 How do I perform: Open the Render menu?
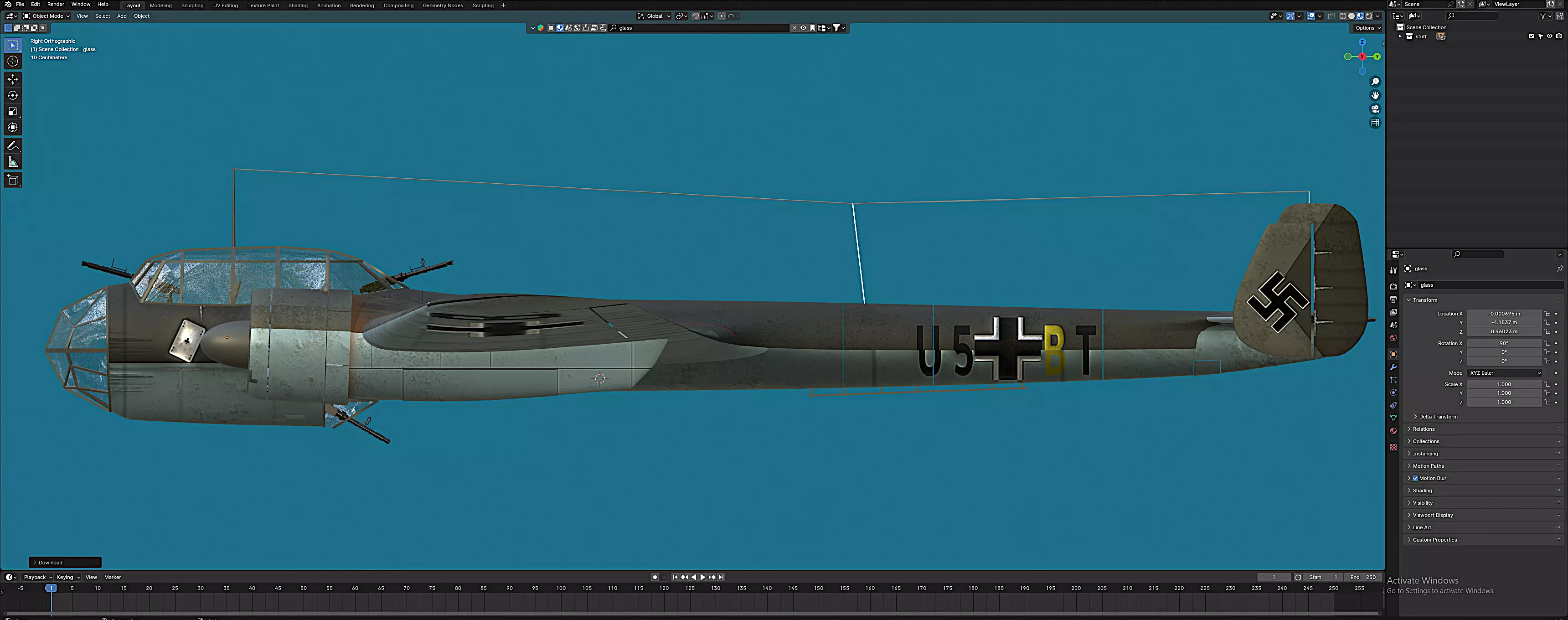56,4
